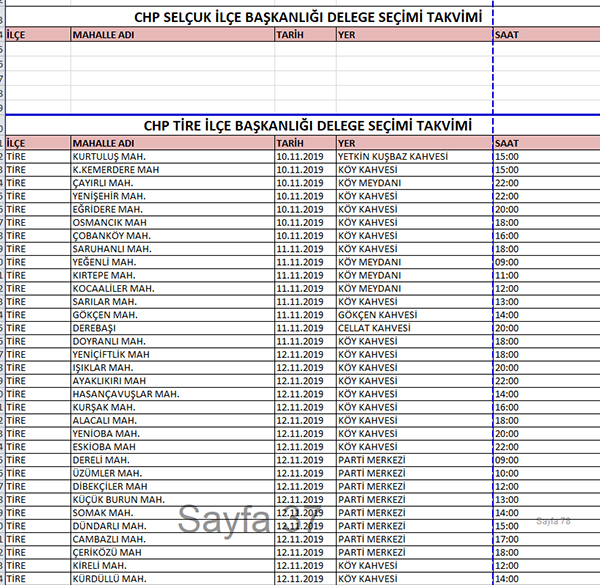
Task: Select the GÖKÇEN KAHVESİ venue cell
Action: (414, 315)
